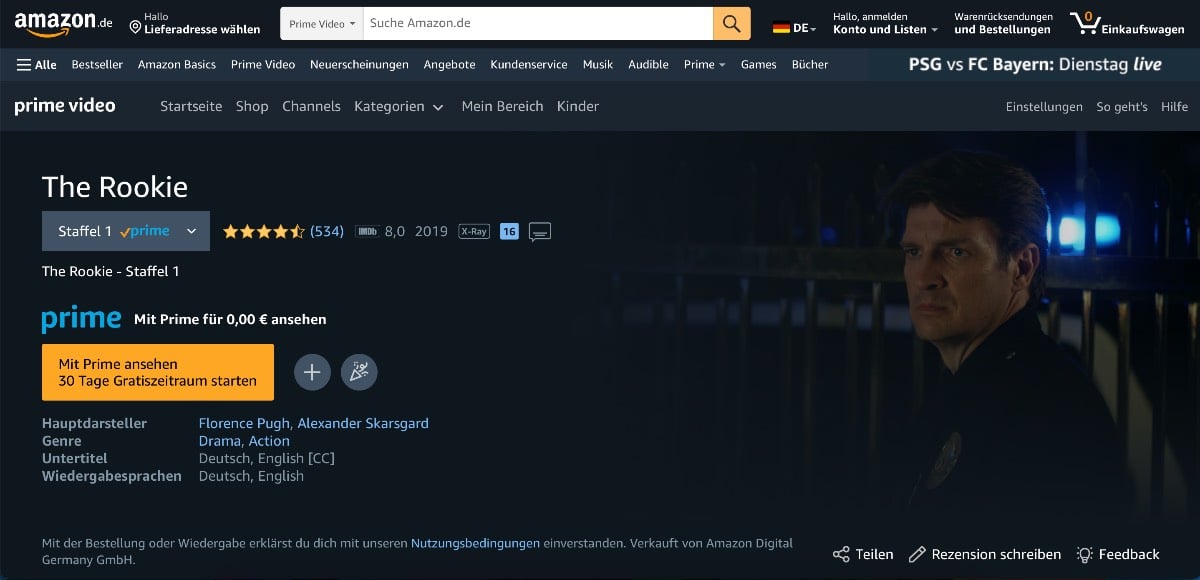Screen dimensions: 1200x580
Task: Open Neuerscheinungen
Action: 359,65
